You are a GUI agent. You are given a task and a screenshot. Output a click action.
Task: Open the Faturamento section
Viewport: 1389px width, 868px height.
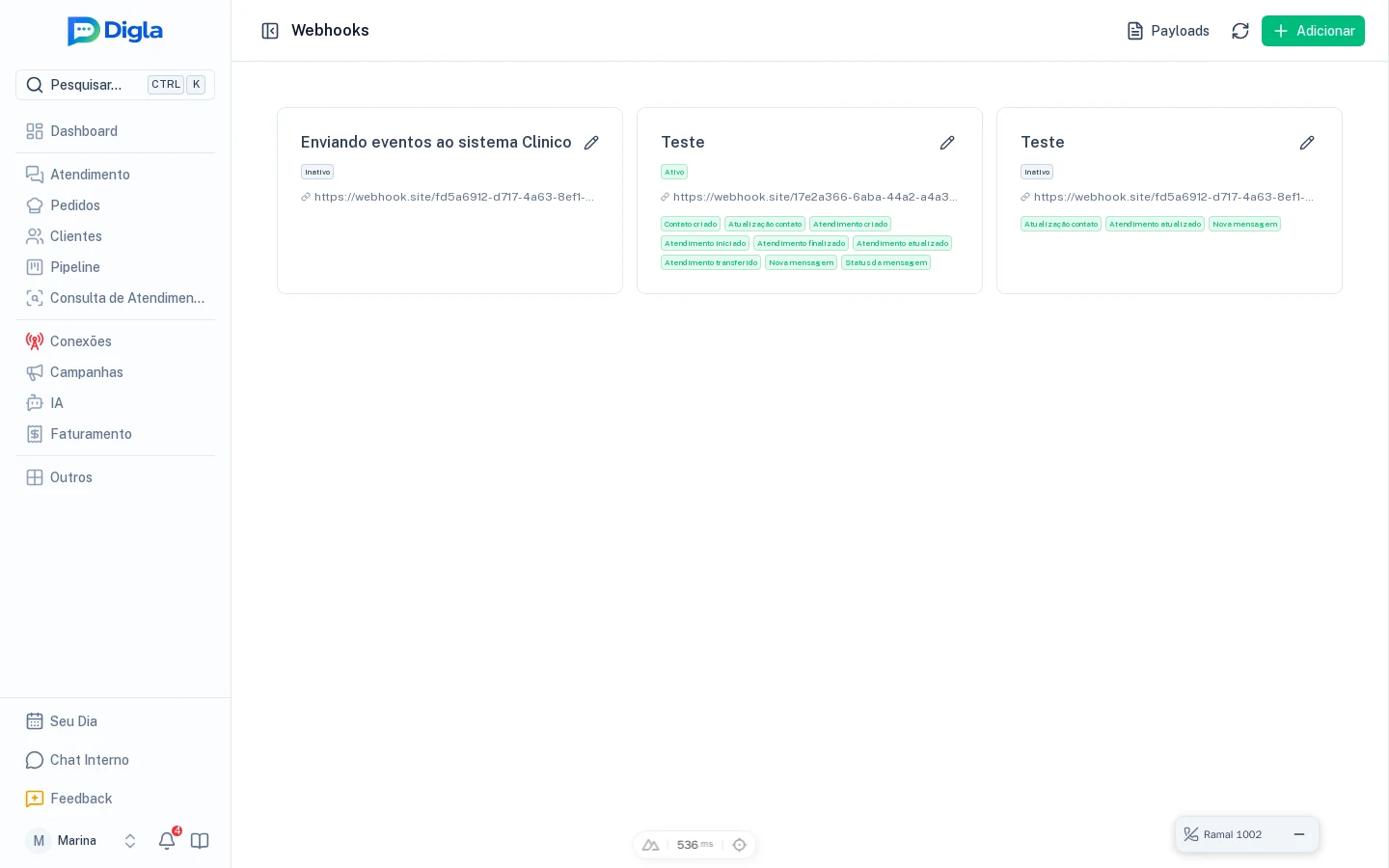point(115,434)
